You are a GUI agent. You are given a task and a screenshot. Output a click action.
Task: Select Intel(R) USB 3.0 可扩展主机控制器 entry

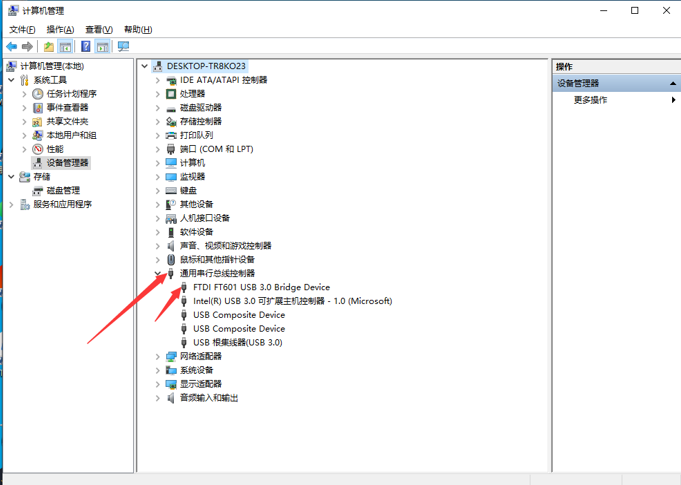coord(292,301)
